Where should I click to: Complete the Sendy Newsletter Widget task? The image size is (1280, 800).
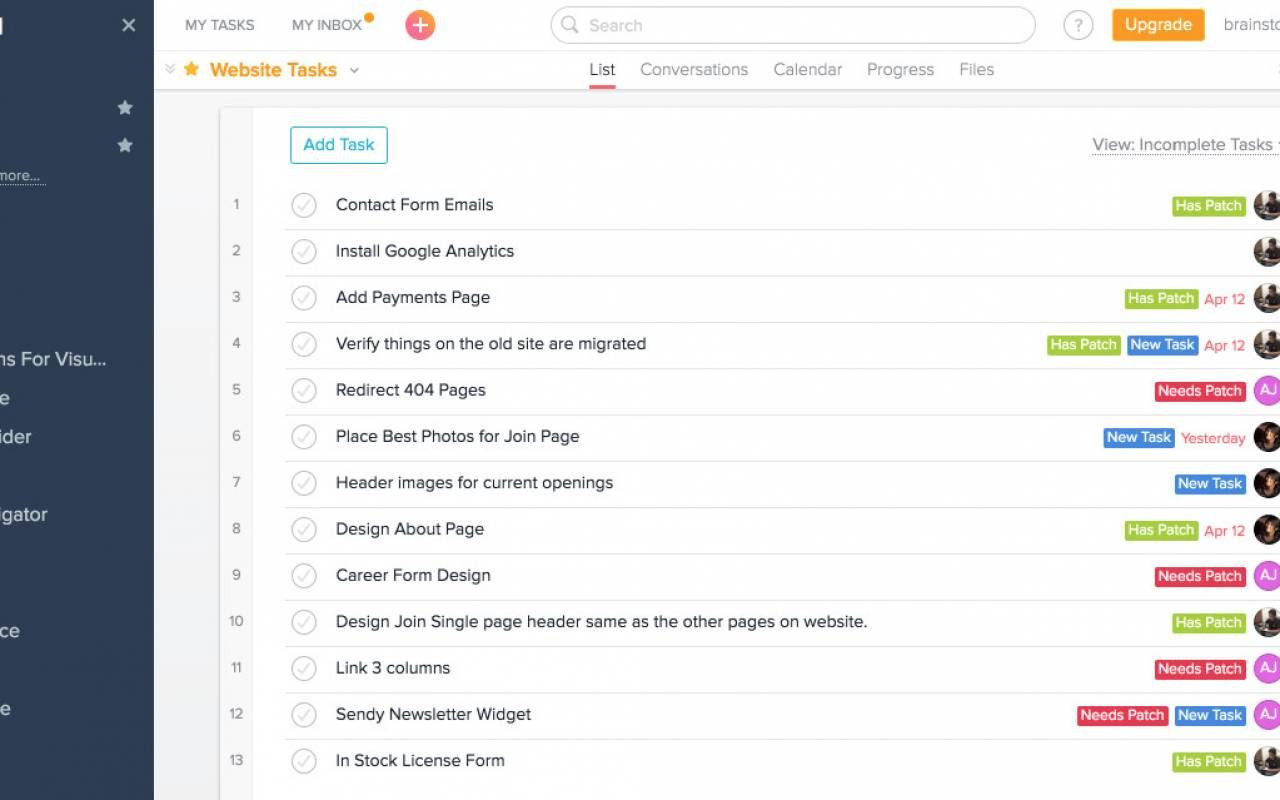(x=304, y=714)
